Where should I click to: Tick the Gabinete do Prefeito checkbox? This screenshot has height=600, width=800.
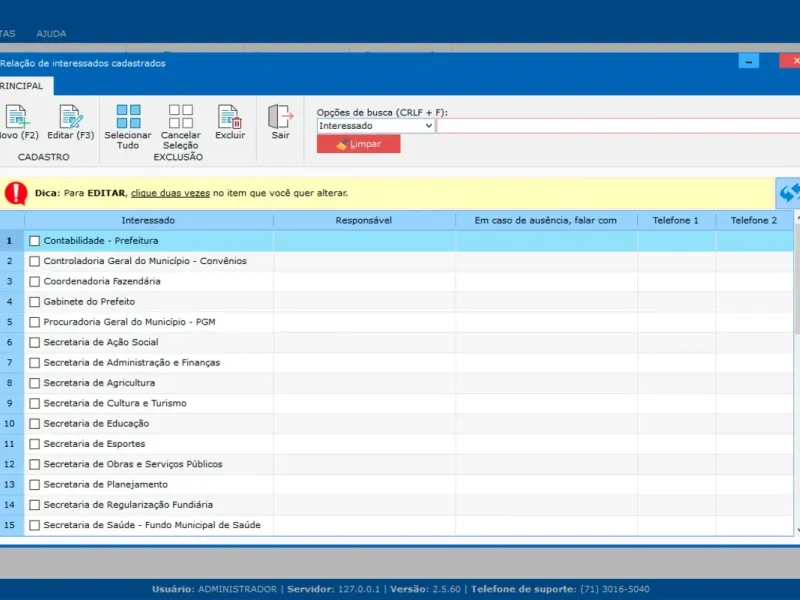pyautogui.click(x=35, y=302)
